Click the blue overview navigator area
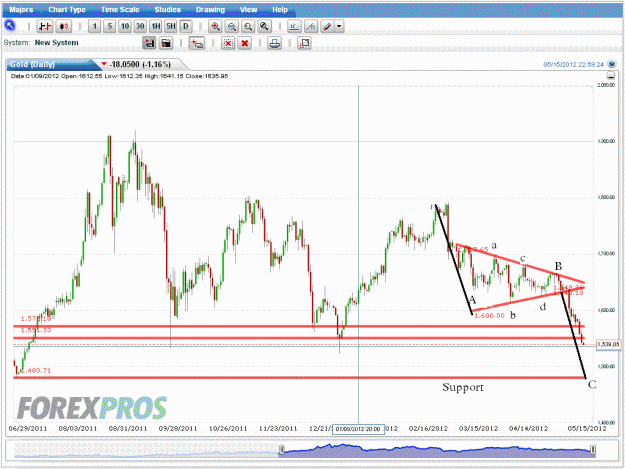The height and width of the screenshot is (469, 625). (x=437, y=450)
